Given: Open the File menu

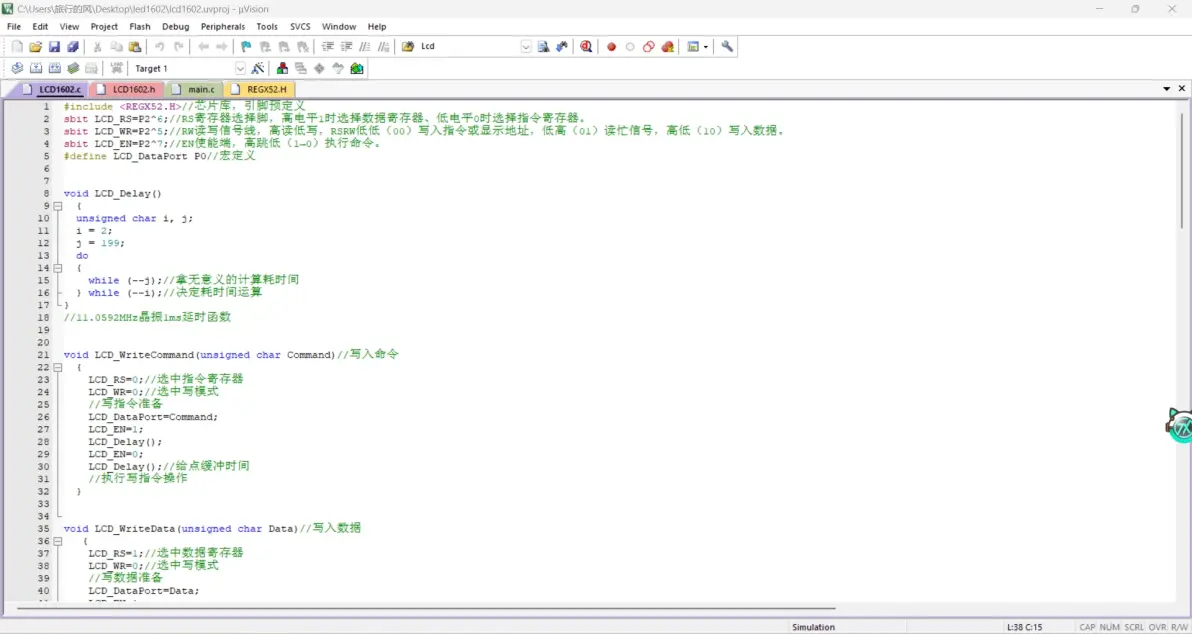Looking at the screenshot, I should click(x=14, y=27).
